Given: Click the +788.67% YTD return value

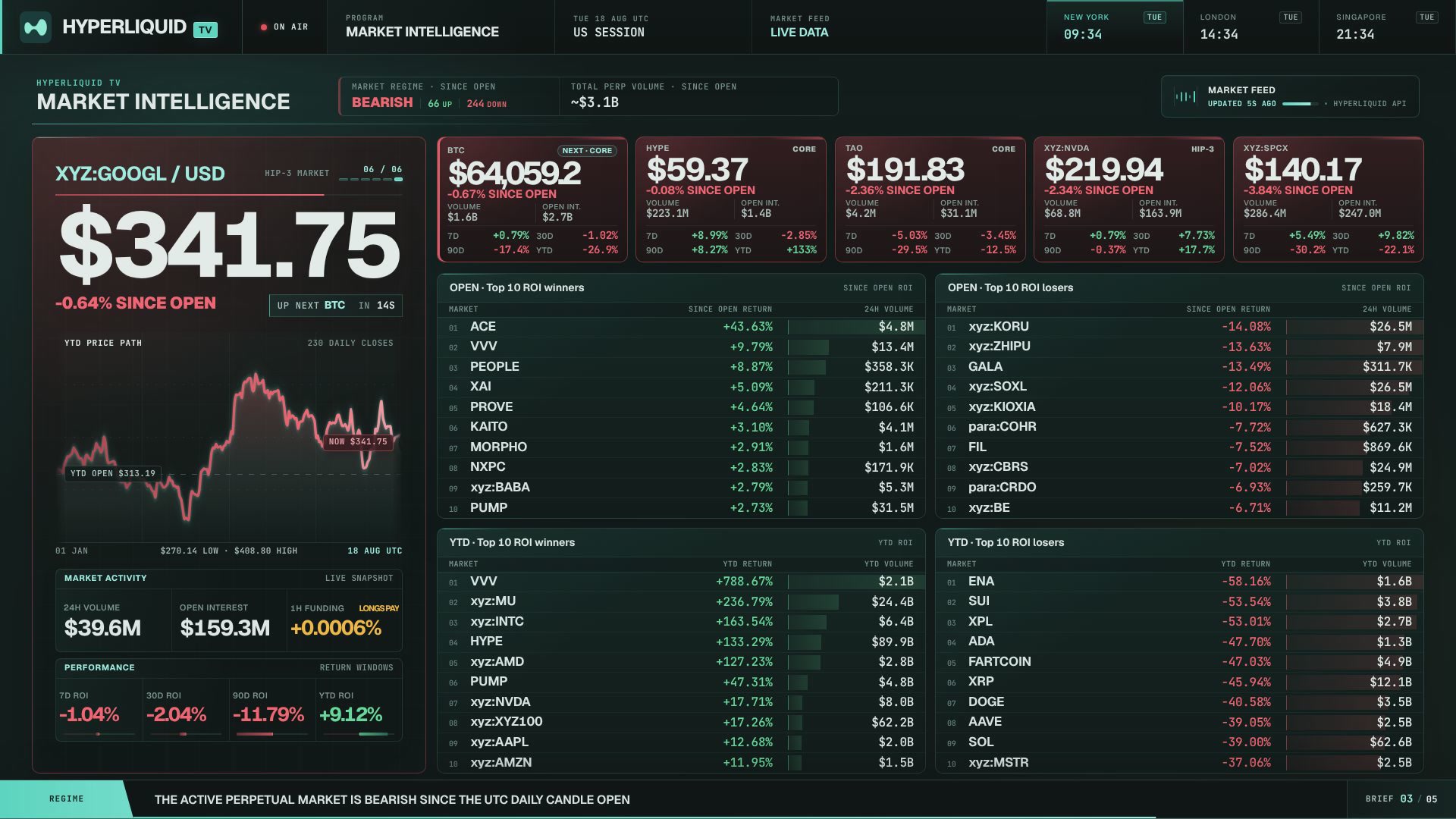Looking at the screenshot, I should pyautogui.click(x=744, y=582).
